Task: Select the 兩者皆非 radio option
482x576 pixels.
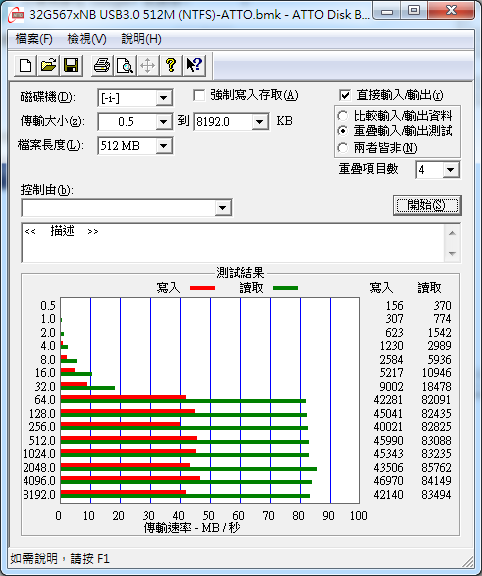Action: [342, 148]
